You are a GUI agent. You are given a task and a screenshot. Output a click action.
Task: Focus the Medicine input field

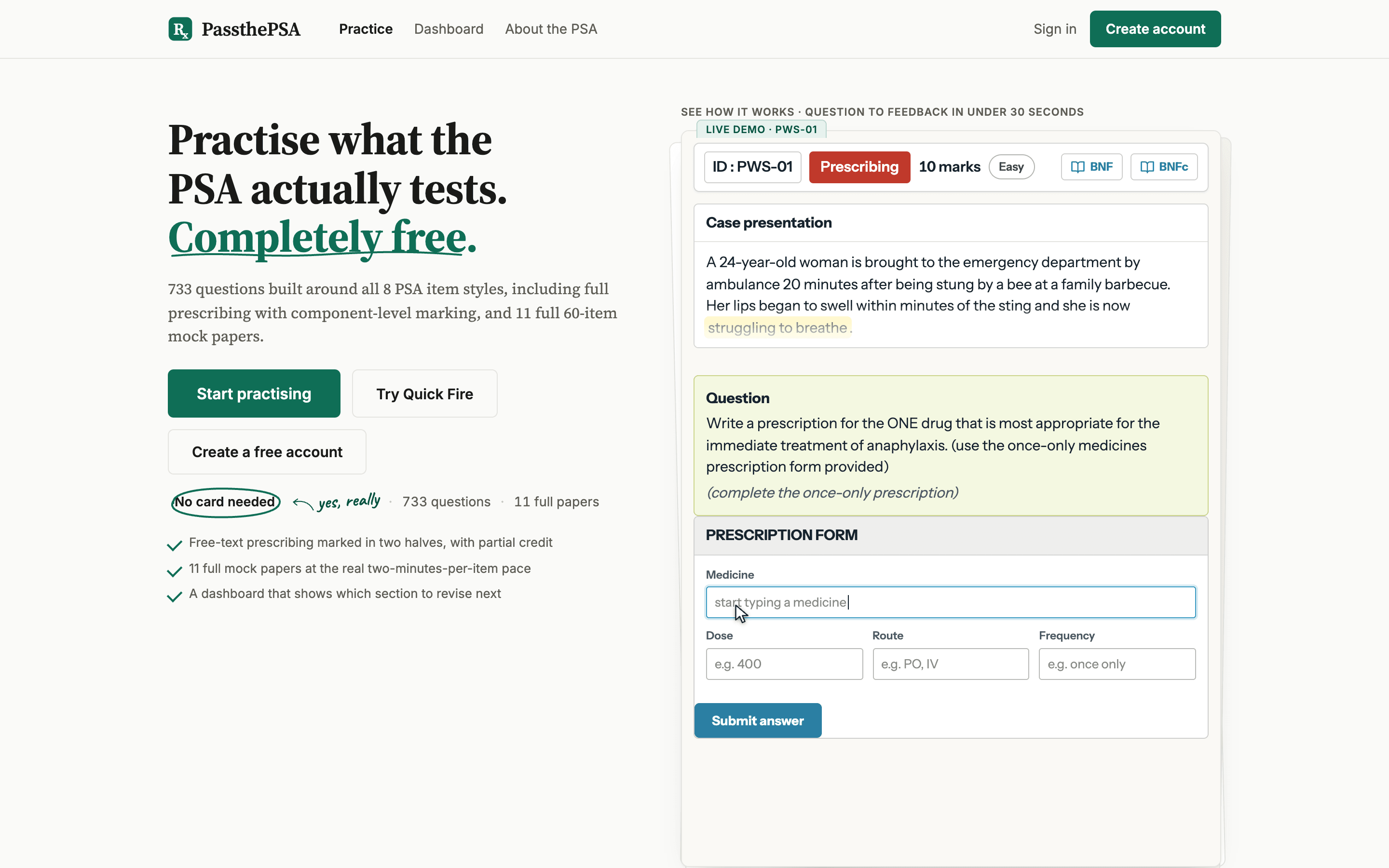point(951,602)
